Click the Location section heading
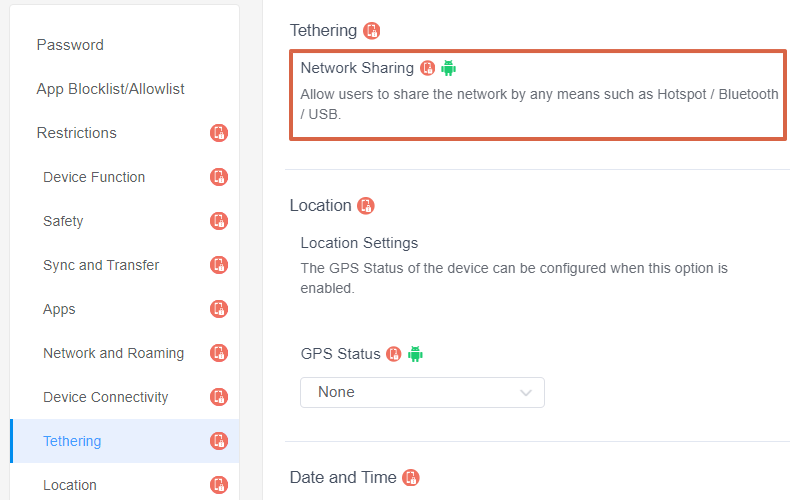The height and width of the screenshot is (500, 790). pos(320,206)
